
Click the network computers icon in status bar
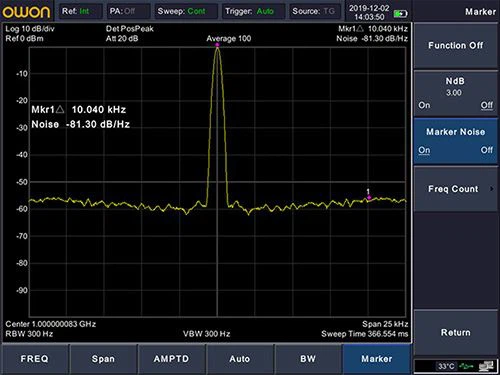click(x=486, y=366)
